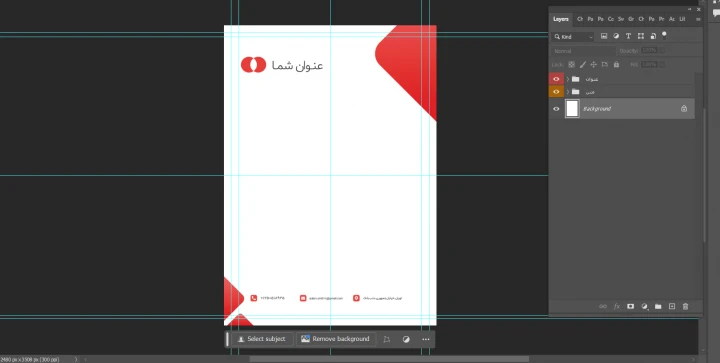
Task: Click the adjustment circle icon in contextual taskbar
Action: pos(406,340)
